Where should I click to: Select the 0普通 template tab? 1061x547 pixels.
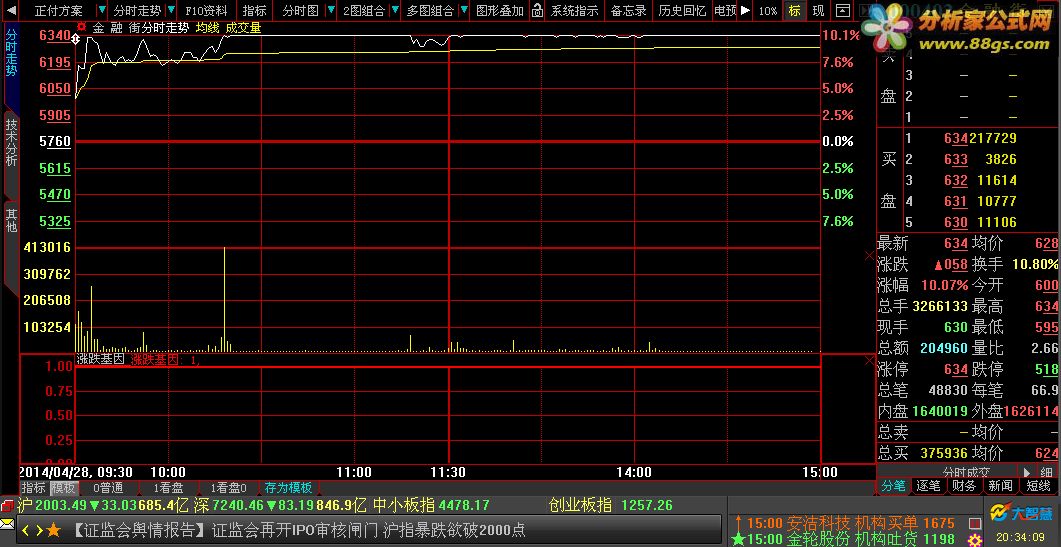(109, 487)
